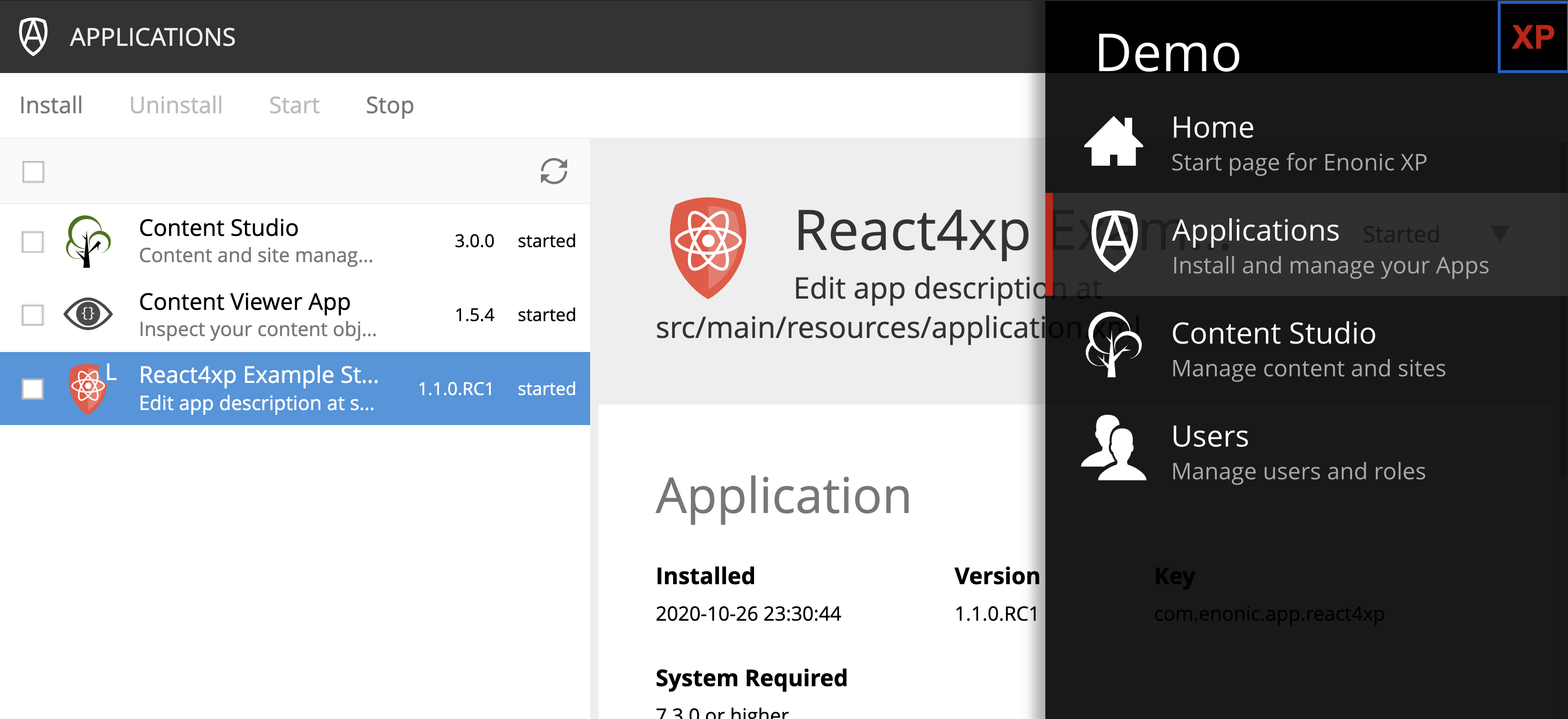Click the Uninstall toolbar button
This screenshot has width=1568, height=719.
(x=176, y=105)
